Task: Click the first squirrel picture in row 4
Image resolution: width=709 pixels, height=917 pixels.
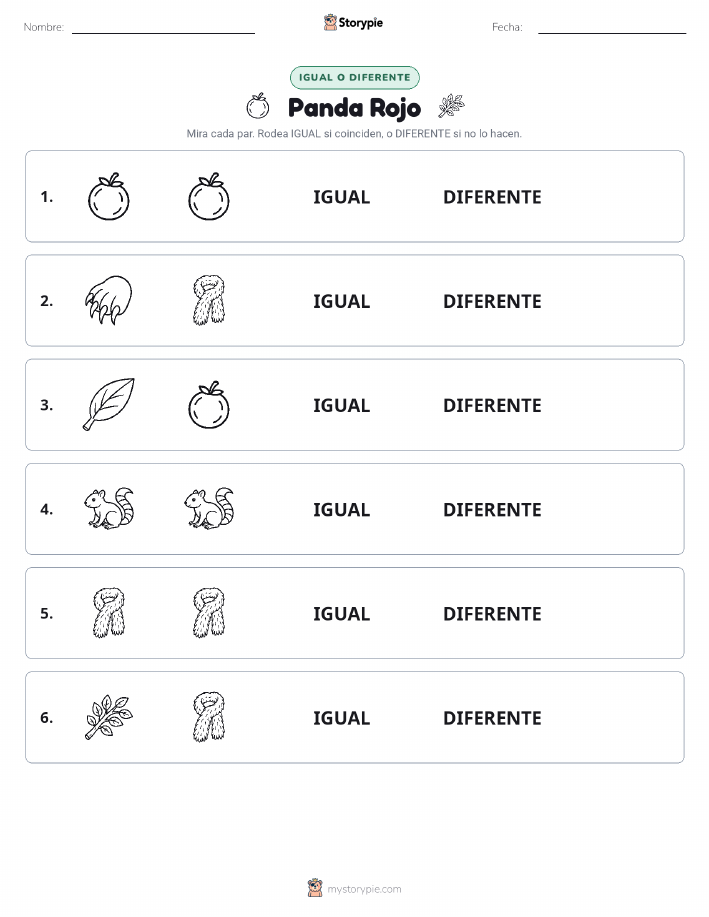Action: 109,508
